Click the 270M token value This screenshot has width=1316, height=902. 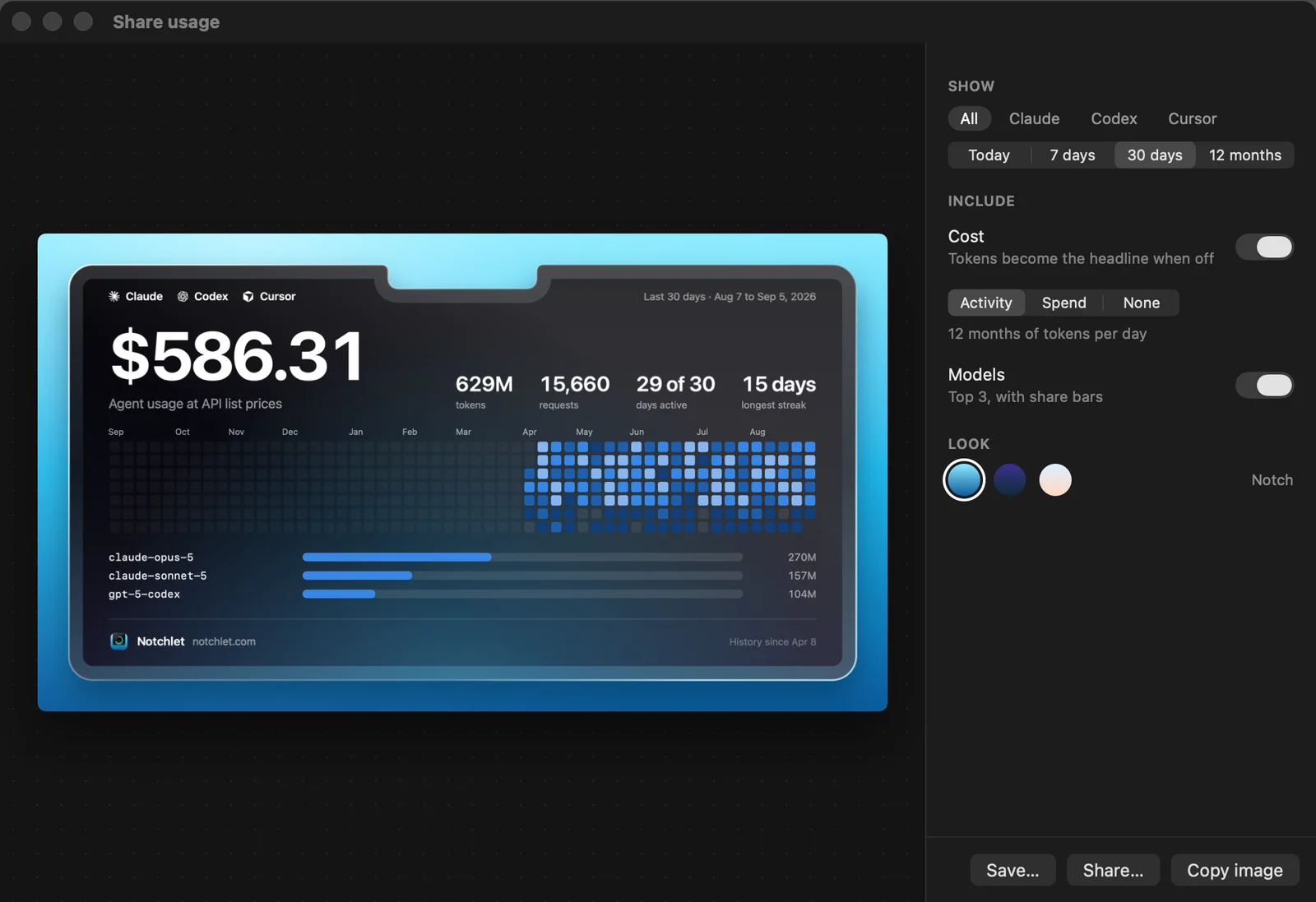coord(802,557)
